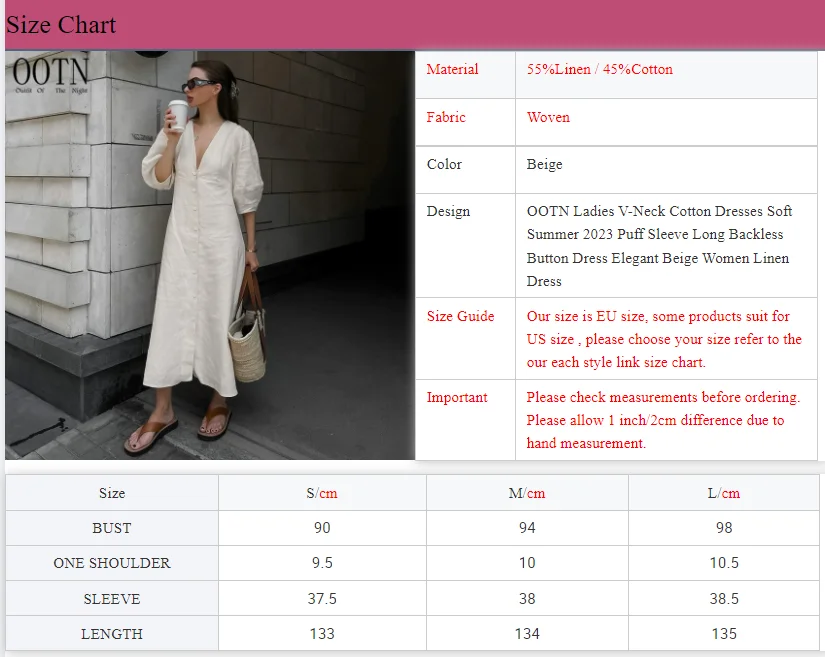Select the Woven fabric value
Screen dimensions: 825x657
[548, 117]
